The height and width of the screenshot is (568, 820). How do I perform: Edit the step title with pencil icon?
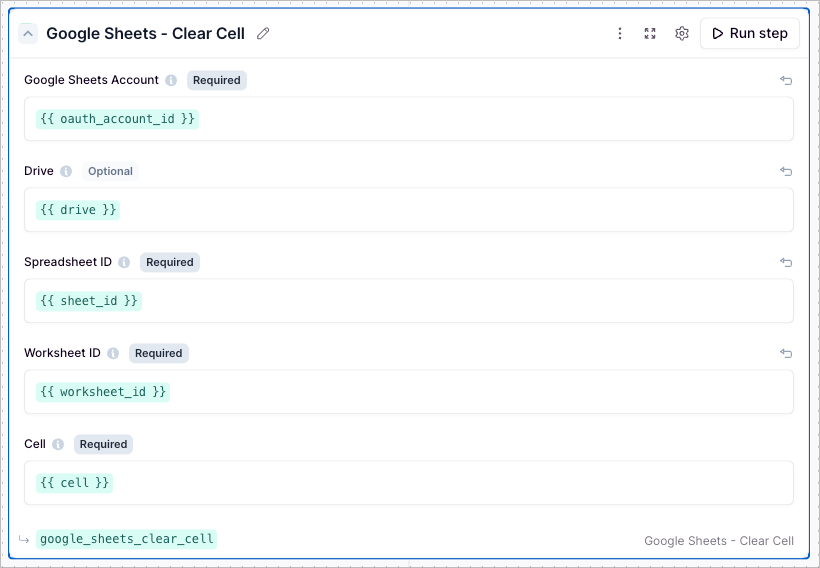point(263,34)
